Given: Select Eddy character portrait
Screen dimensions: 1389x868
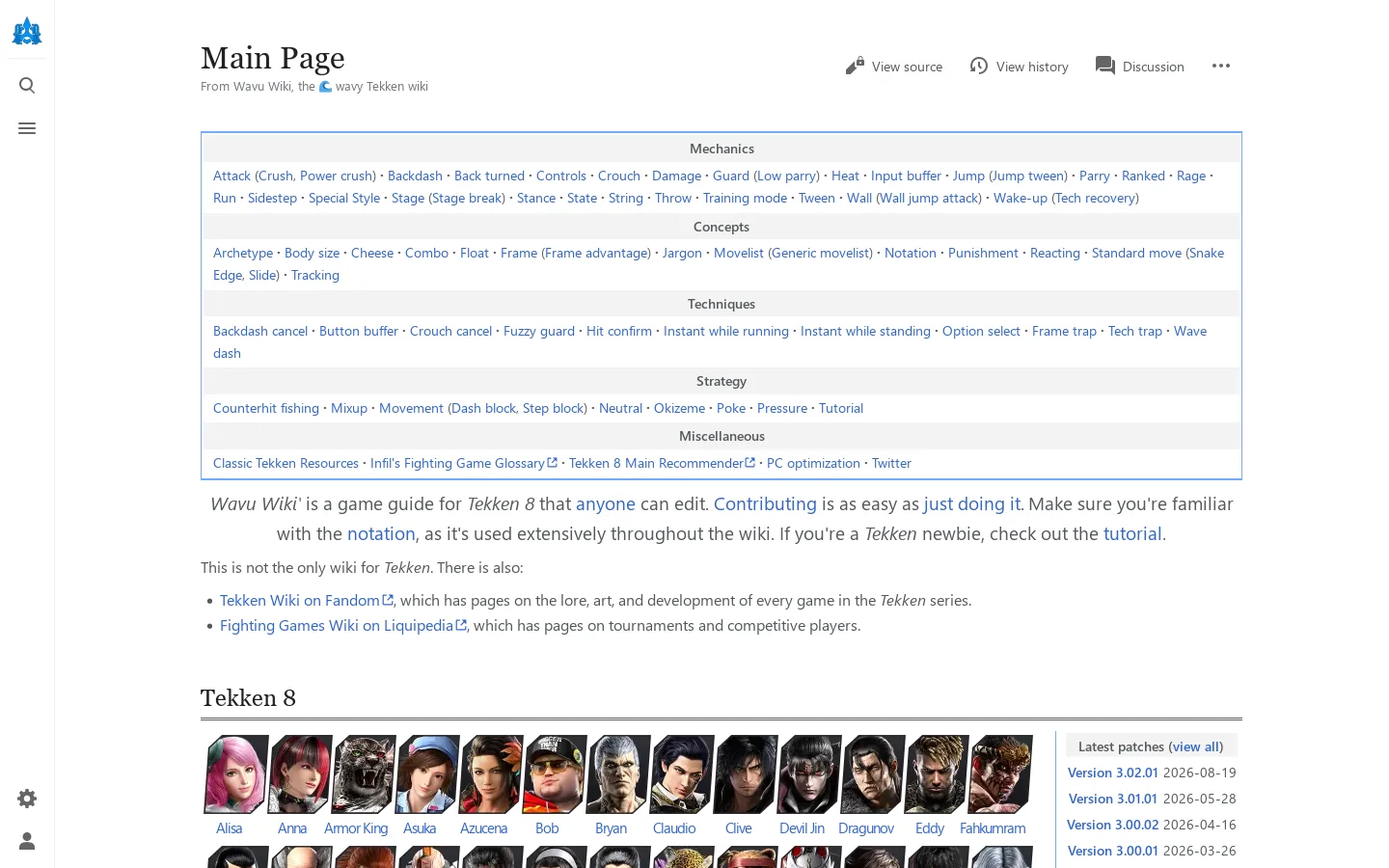Looking at the screenshot, I should coord(936,774).
